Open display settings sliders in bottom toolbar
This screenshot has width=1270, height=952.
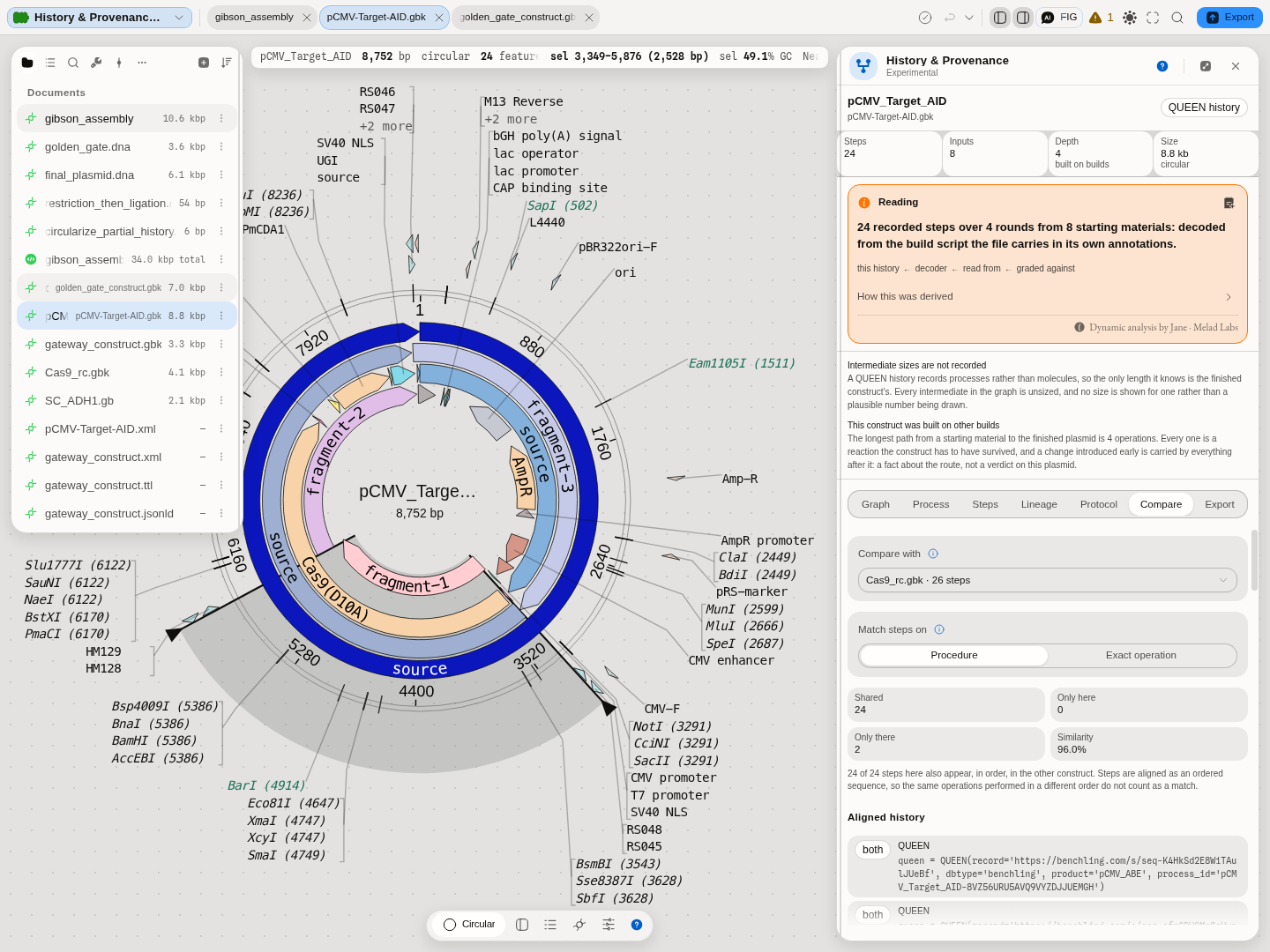click(x=609, y=925)
